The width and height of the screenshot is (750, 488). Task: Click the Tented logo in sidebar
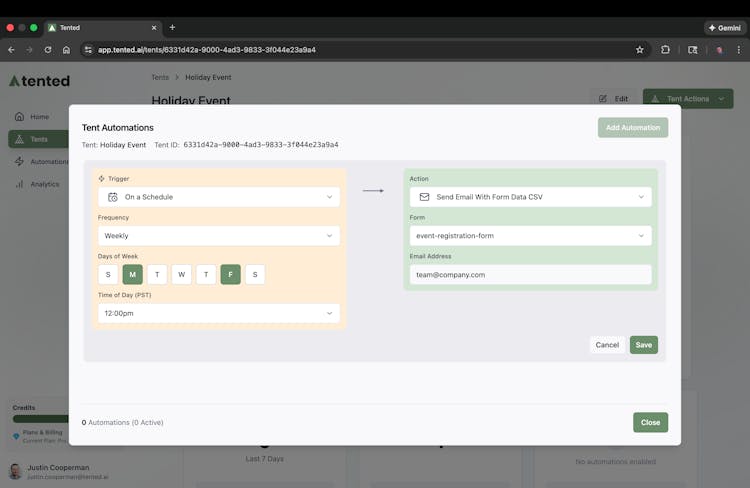(x=39, y=81)
